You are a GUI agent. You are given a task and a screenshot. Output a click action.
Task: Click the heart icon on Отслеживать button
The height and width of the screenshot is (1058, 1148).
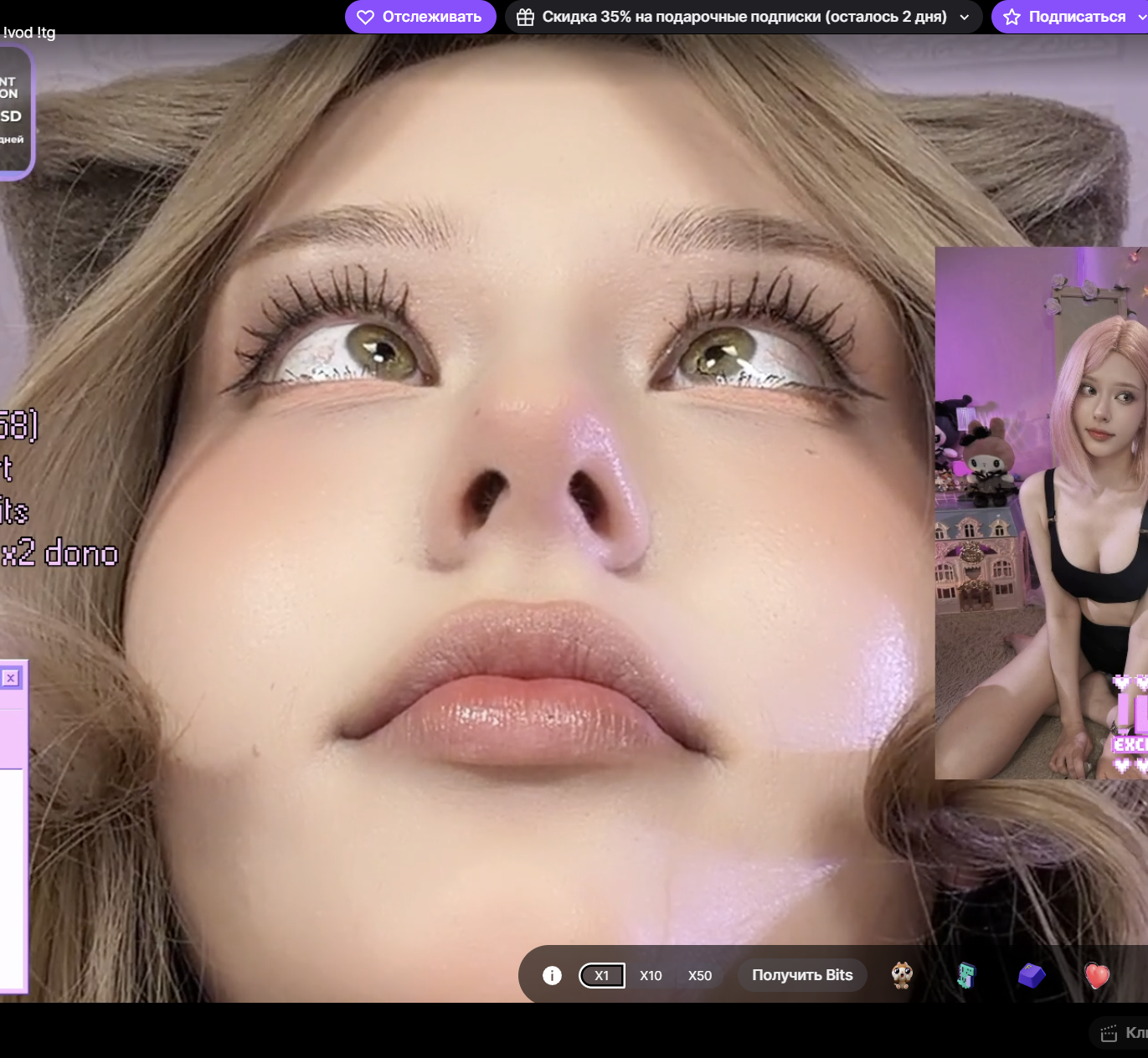(365, 17)
